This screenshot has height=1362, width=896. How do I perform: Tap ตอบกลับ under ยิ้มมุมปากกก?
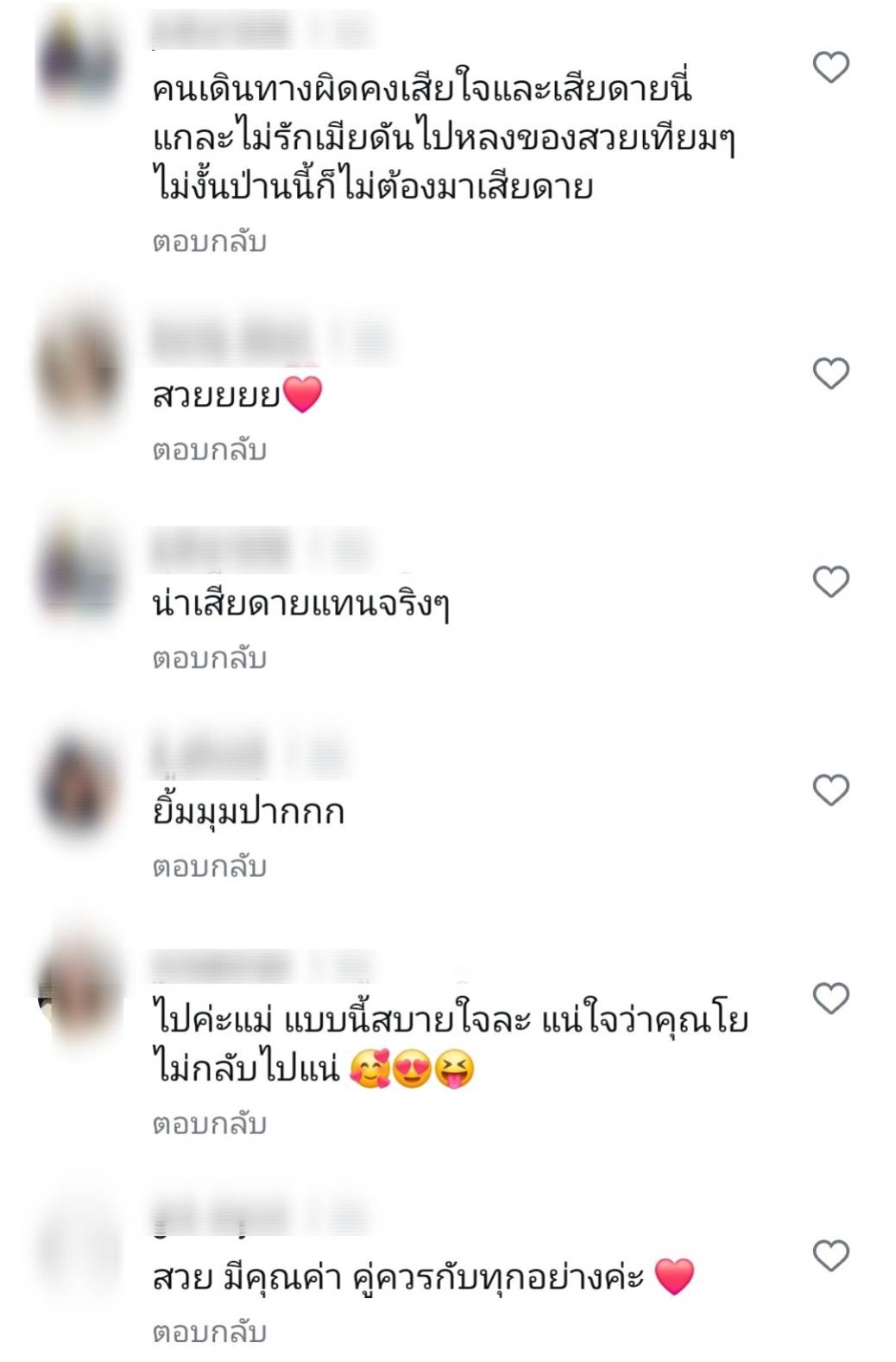point(210,867)
